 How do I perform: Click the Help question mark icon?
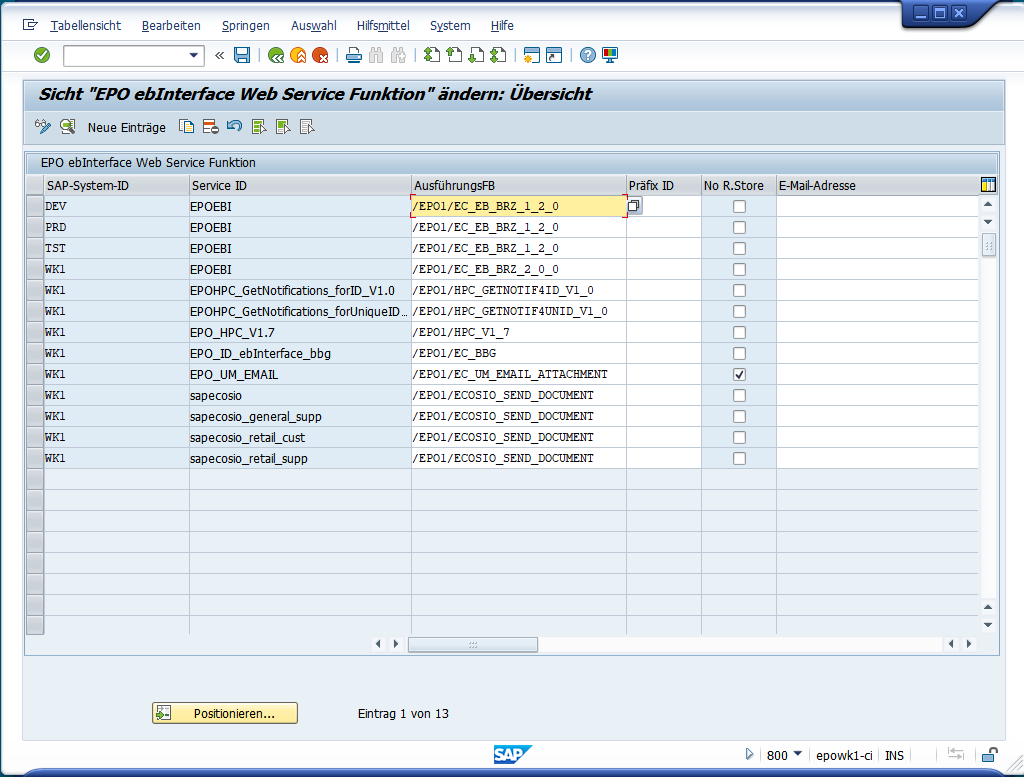[x=588, y=56]
